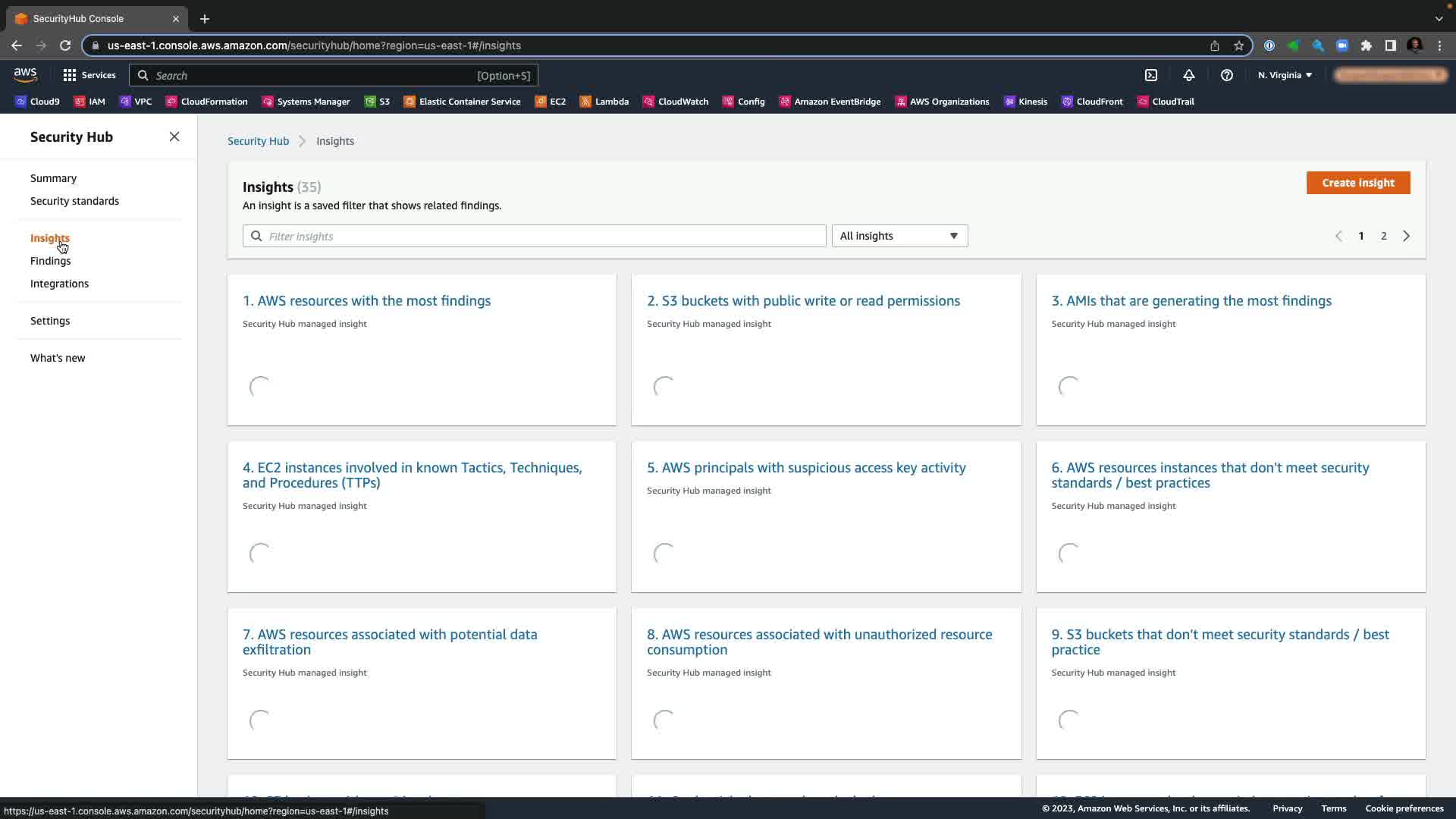The height and width of the screenshot is (819, 1456).
Task: Open Cookie preferences in the footer
Action: 1404,808
